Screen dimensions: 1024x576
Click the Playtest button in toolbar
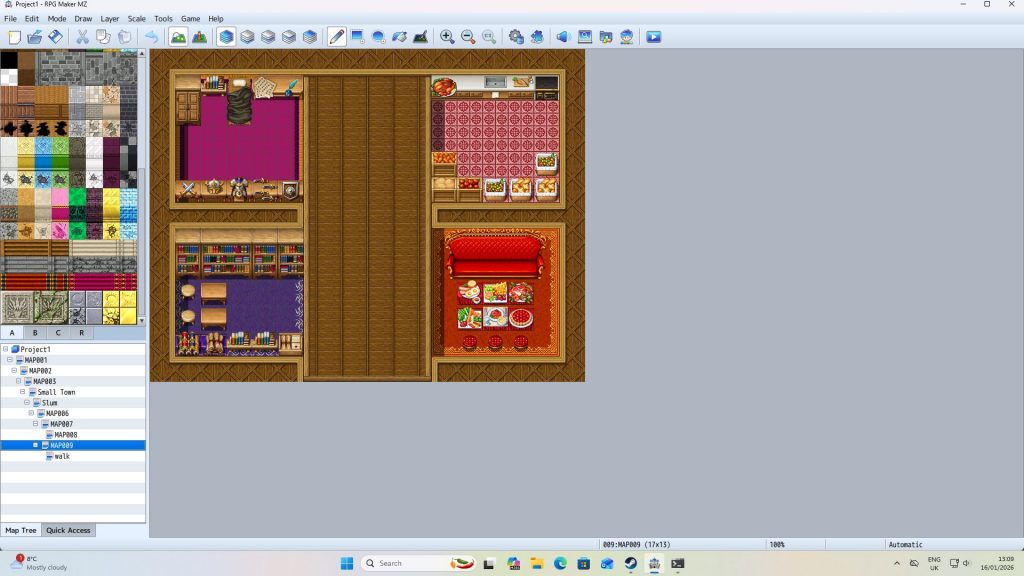(653, 37)
